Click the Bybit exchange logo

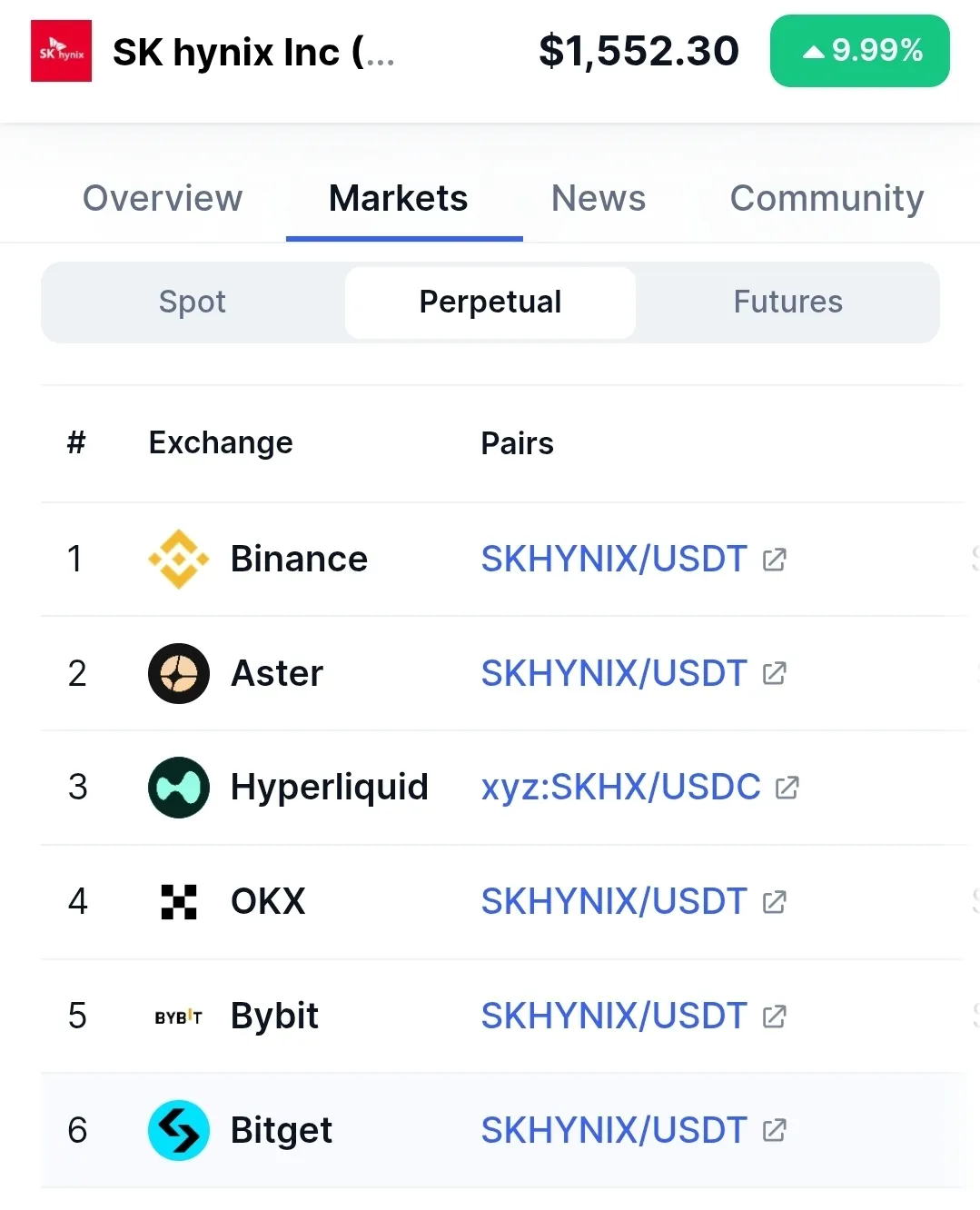[179, 1017]
